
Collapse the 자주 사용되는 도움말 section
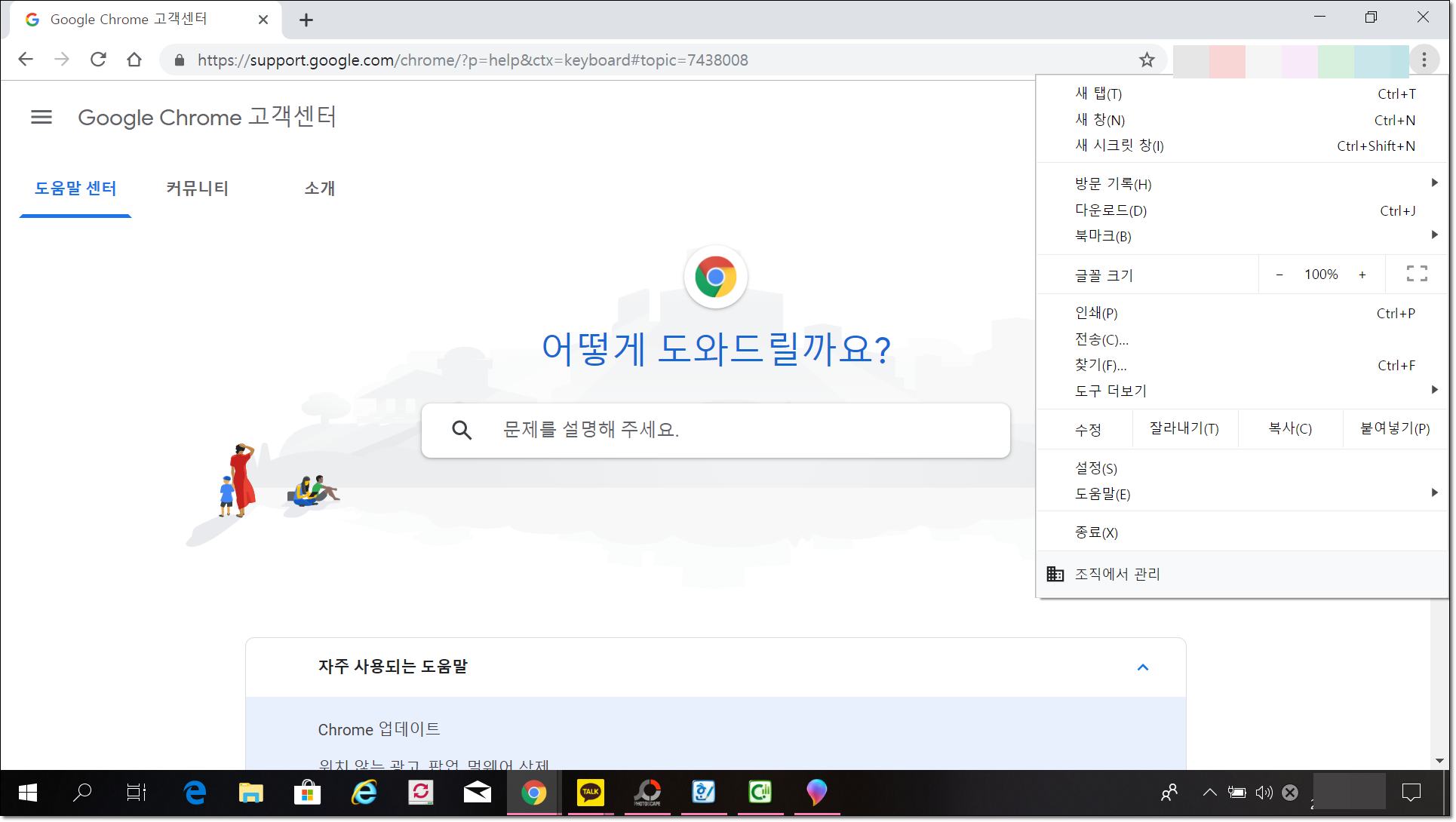(1142, 667)
